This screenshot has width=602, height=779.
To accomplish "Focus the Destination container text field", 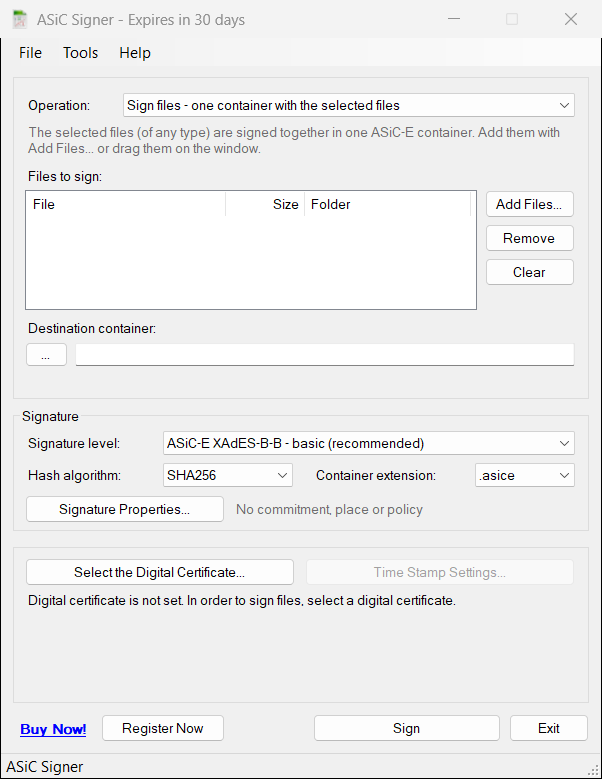I will click(325, 355).
